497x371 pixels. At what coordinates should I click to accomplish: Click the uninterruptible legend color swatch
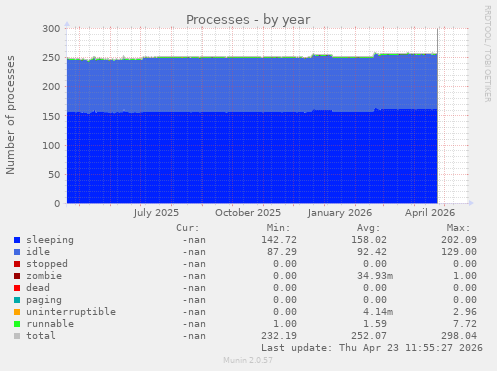(x=17, y=312)
